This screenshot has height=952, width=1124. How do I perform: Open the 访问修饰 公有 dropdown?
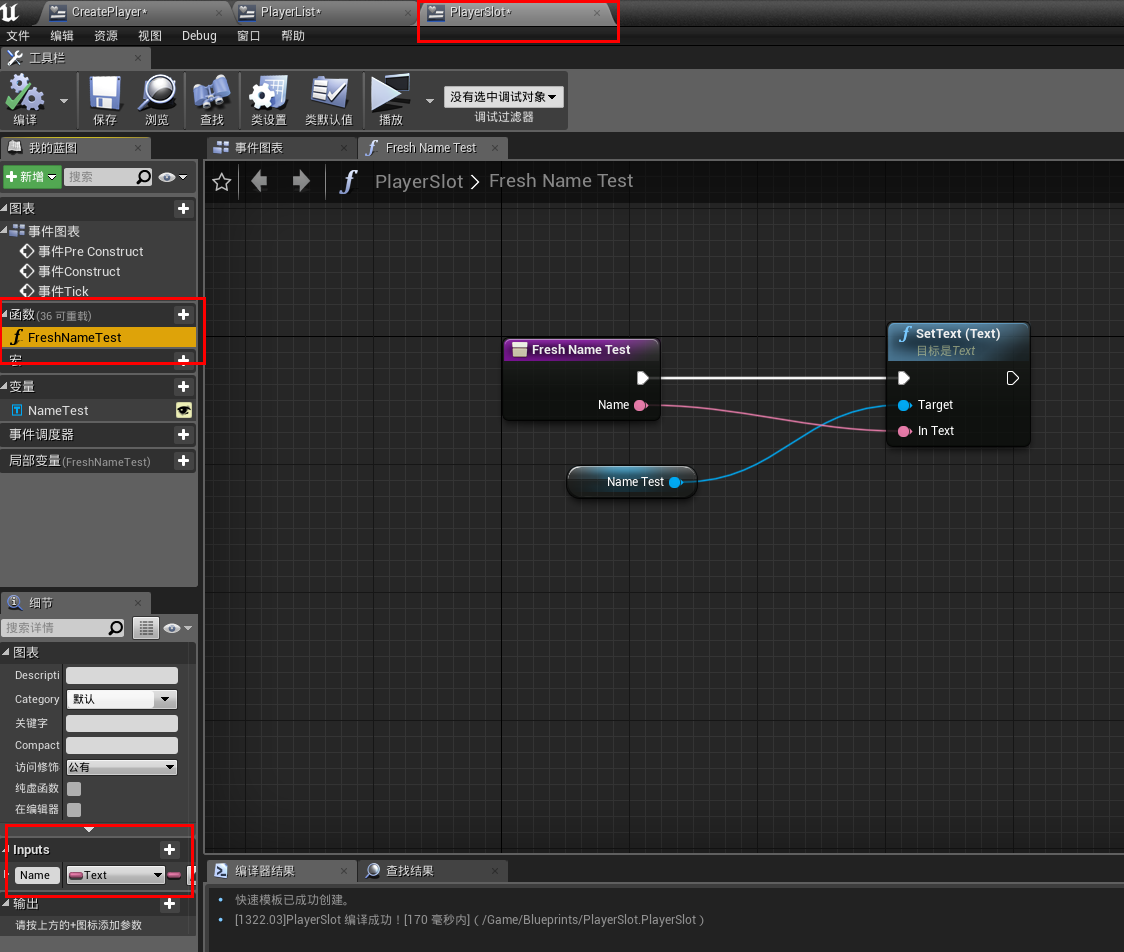(x=121, y=766)
